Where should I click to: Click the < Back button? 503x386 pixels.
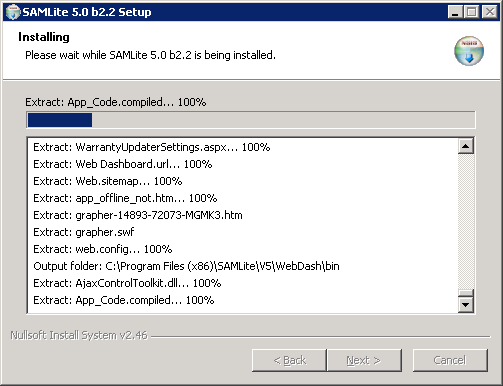[289, 360]
